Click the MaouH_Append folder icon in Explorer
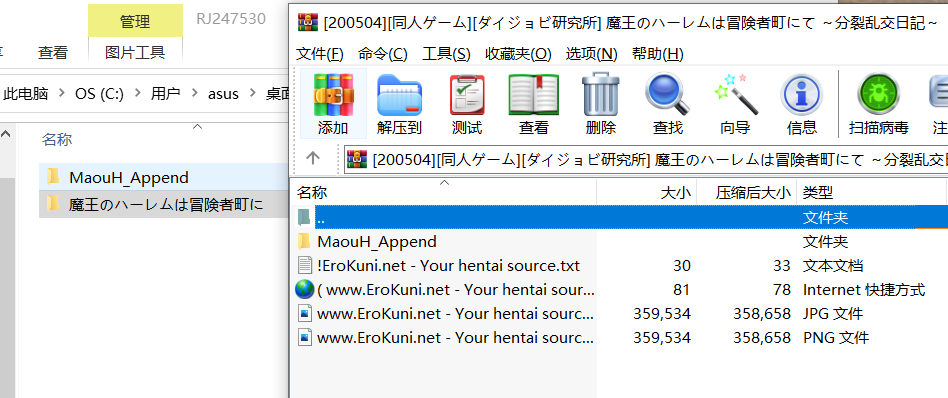The width and height of the screenshot is (948, 398). 53,177
